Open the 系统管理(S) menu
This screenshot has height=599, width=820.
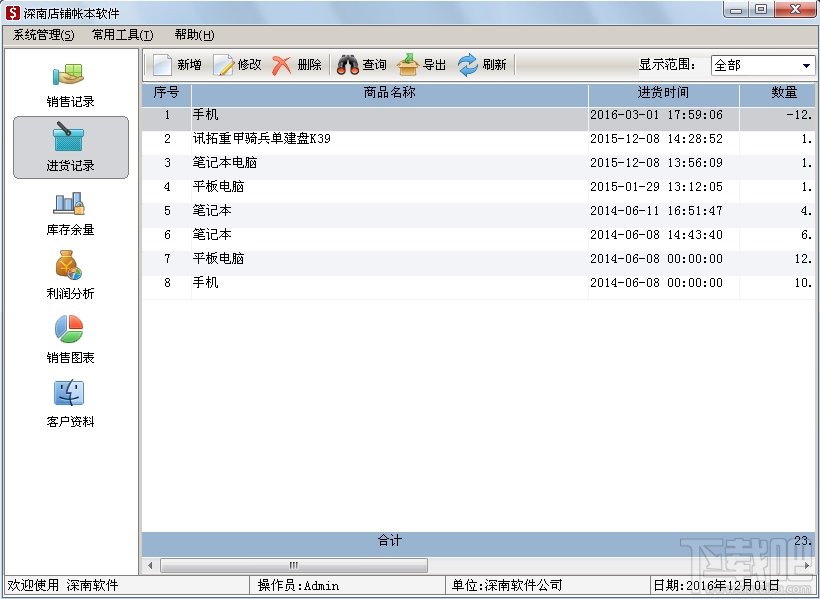43,35
